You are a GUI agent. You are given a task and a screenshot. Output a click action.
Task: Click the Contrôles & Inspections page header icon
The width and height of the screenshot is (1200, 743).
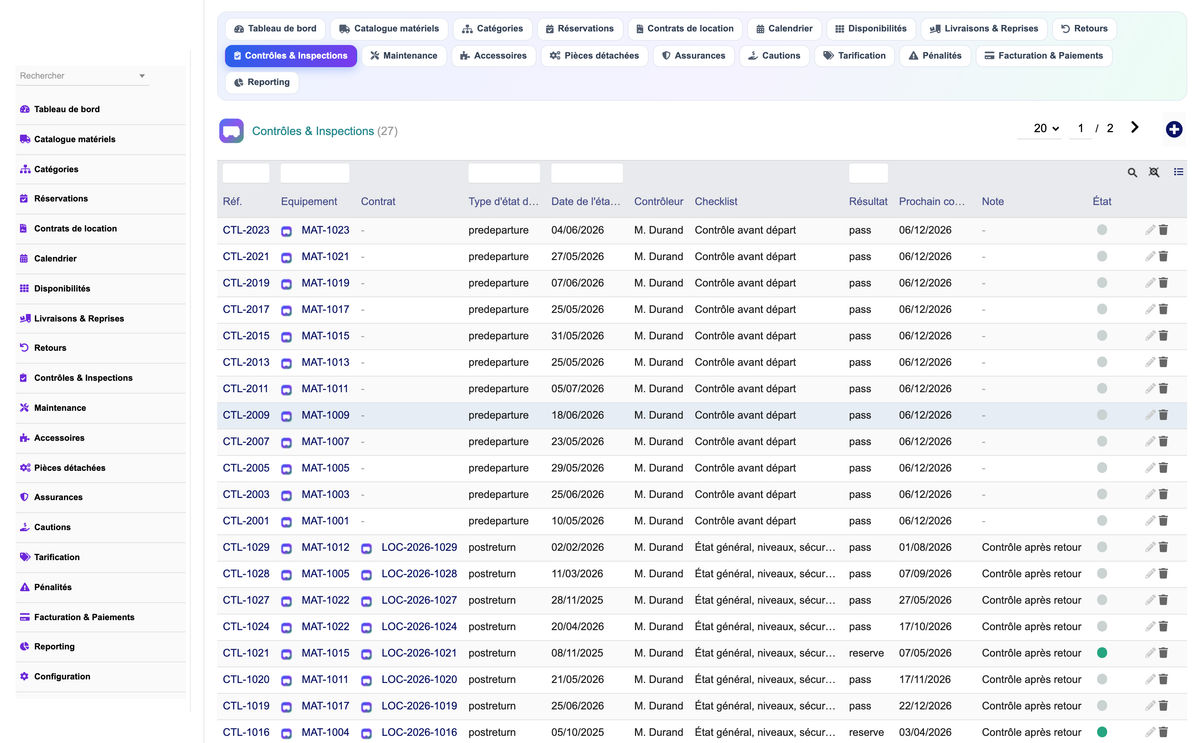231,130
